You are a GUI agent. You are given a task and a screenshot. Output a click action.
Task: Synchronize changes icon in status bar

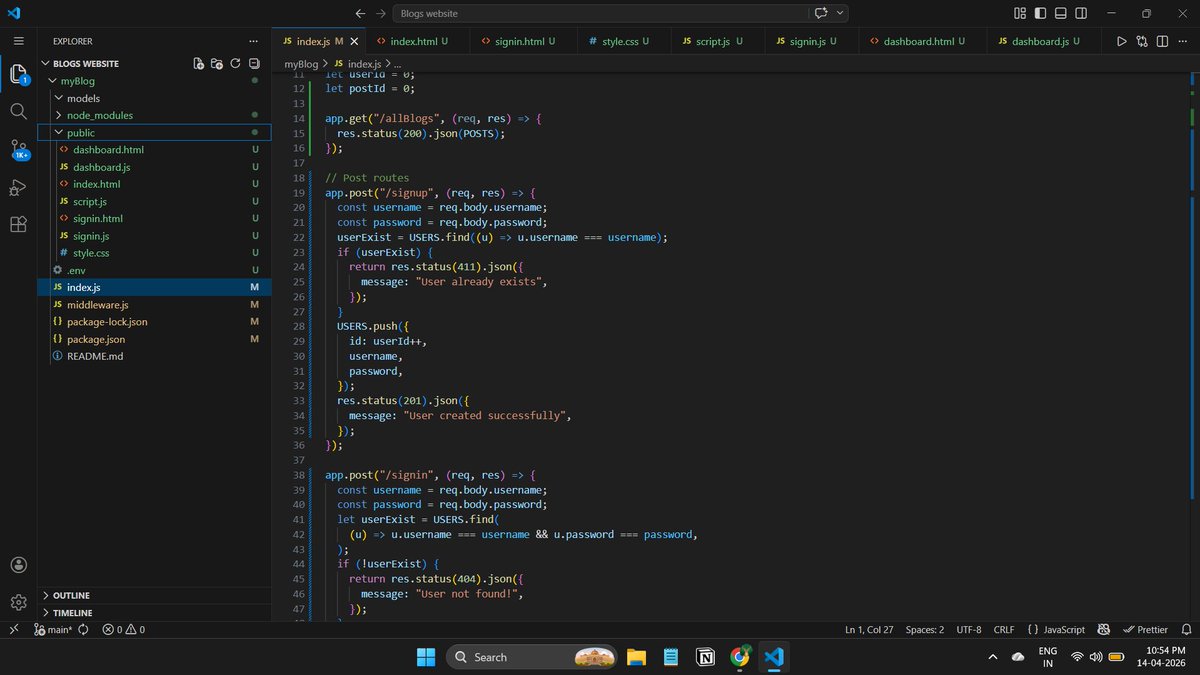(83, 630)
